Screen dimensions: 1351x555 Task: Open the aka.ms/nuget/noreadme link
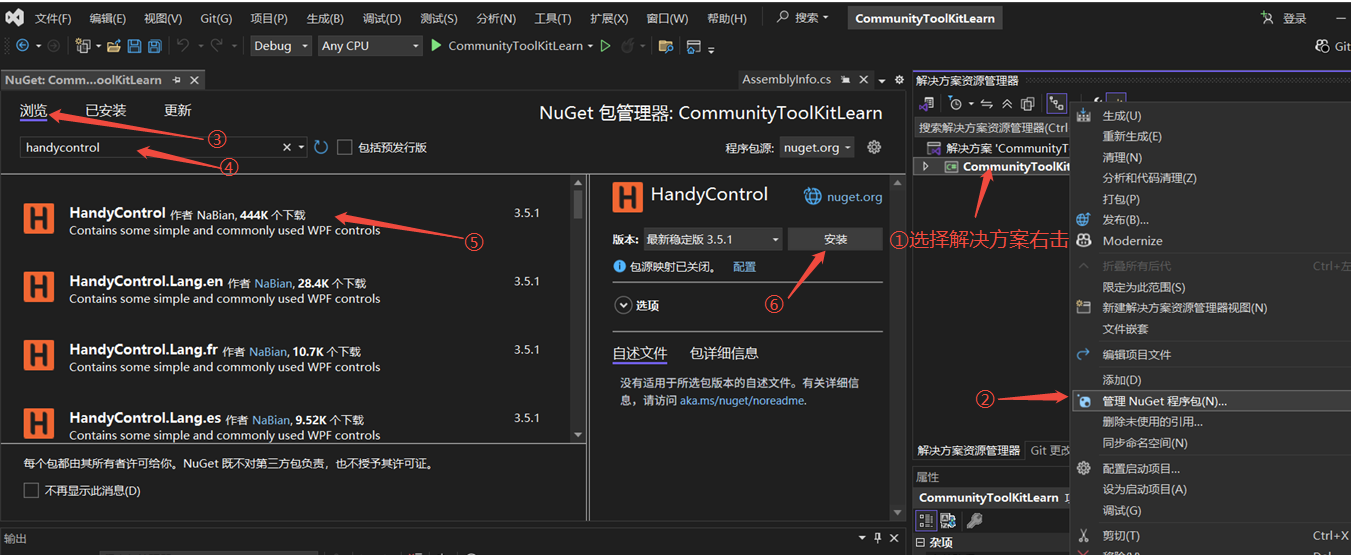click(741, 401)
